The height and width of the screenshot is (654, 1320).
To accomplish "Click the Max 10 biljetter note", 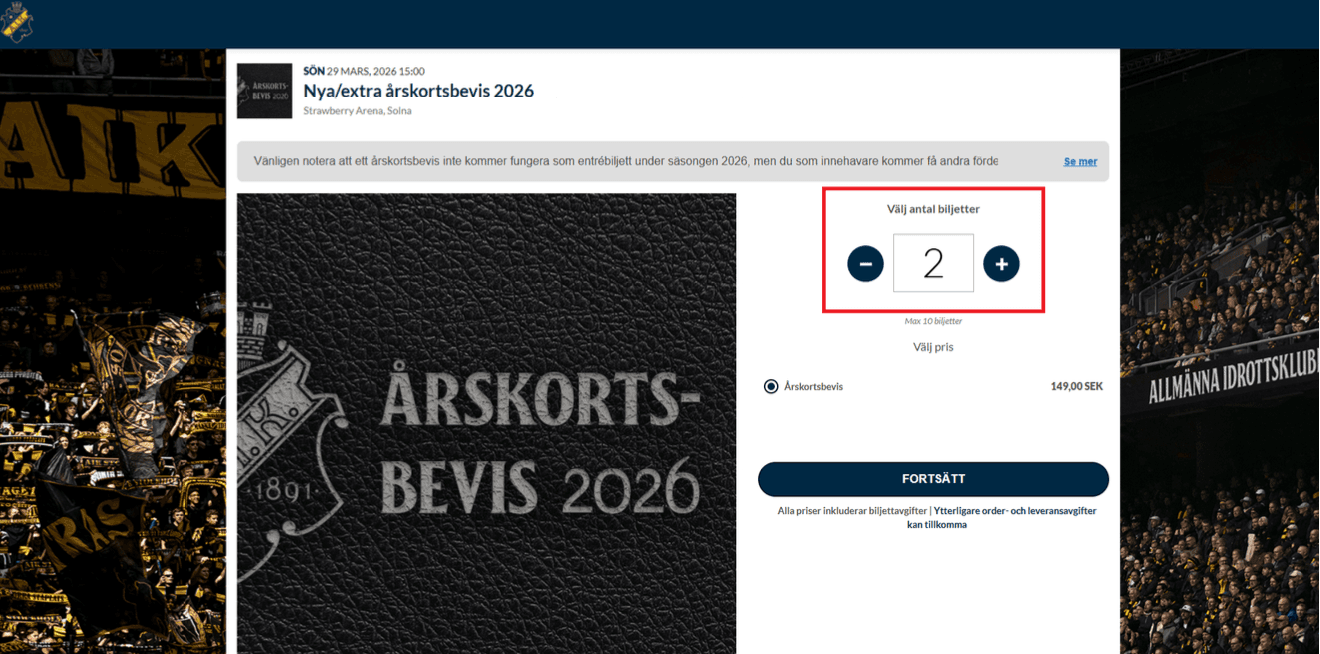I will pyautogui.click(x=933, y=321).
